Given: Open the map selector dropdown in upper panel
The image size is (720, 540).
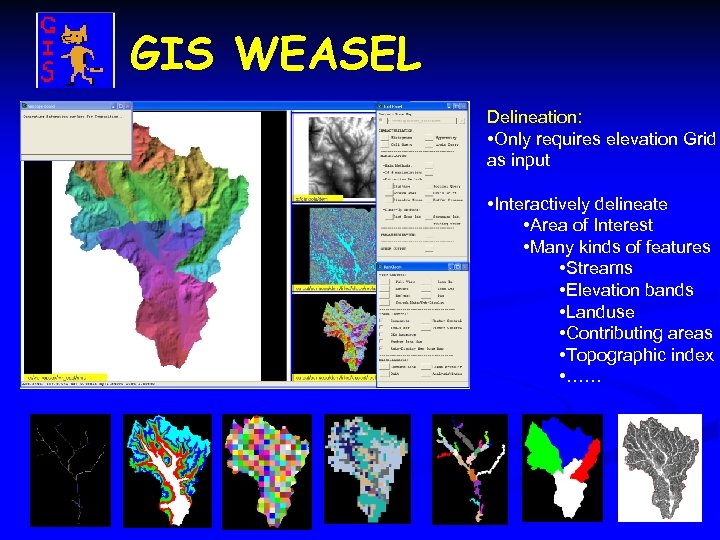Looking at the screenshot, I should point(422,121).
